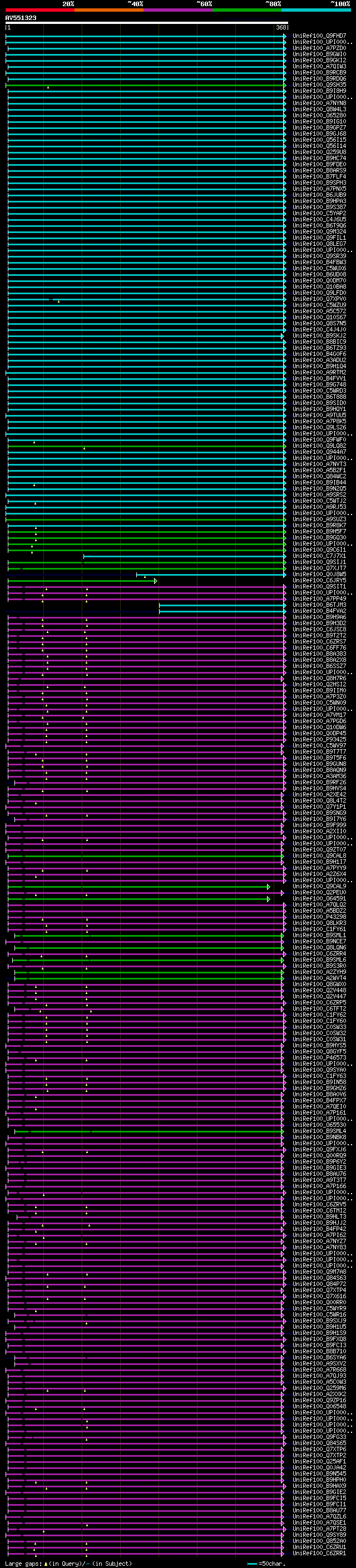Select hit label UniRef100_B9GIE2

coord(319,1492)
